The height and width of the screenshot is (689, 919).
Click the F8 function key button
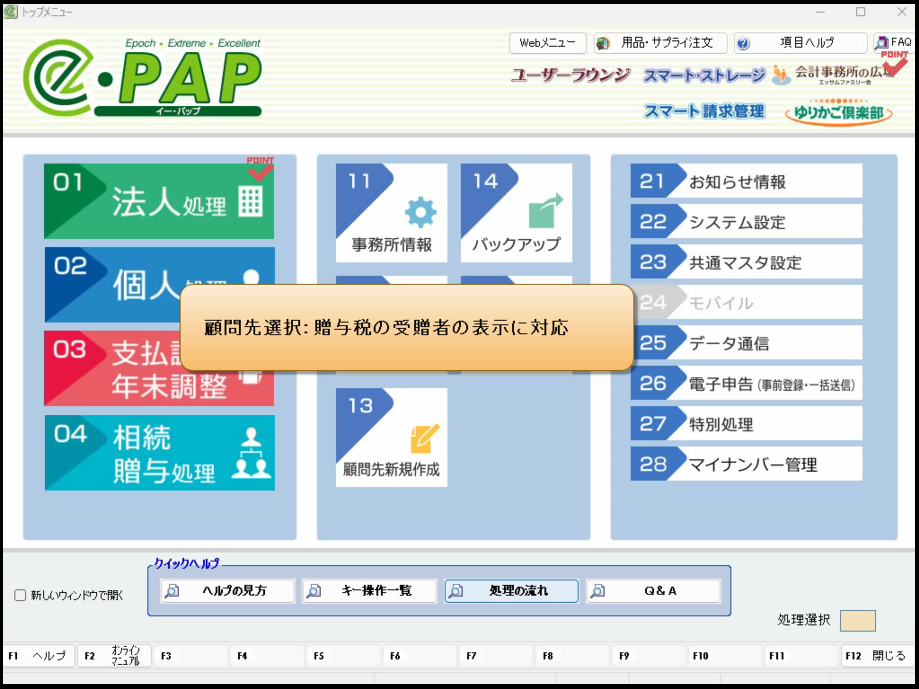(573, 656)
